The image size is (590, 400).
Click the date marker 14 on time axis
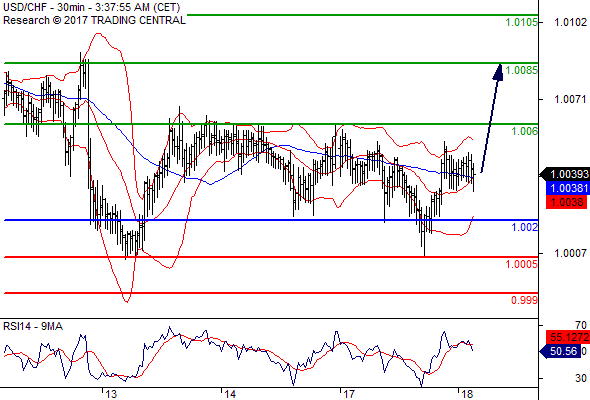click(230, 394)
